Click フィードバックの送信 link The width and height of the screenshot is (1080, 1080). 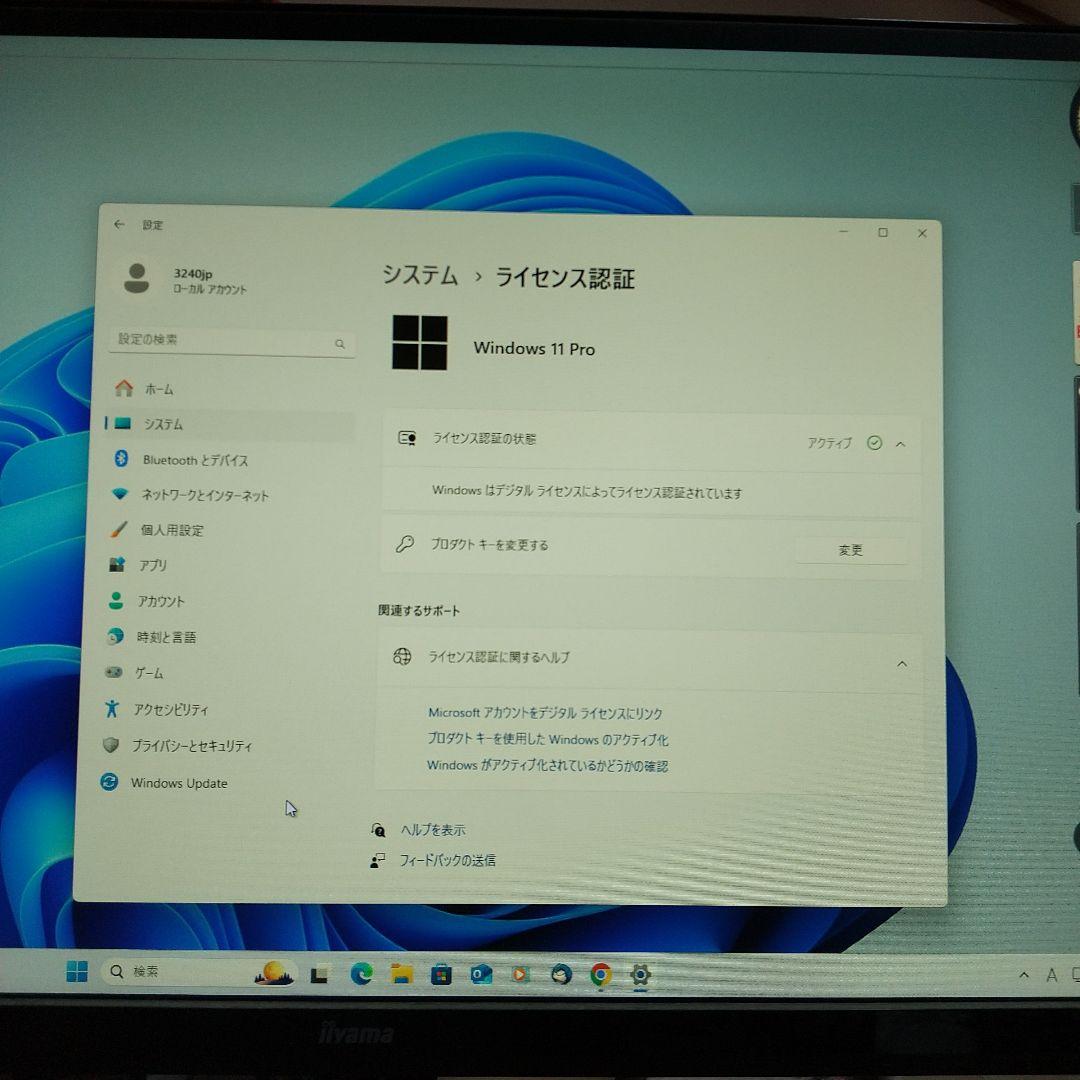point(448,860)
